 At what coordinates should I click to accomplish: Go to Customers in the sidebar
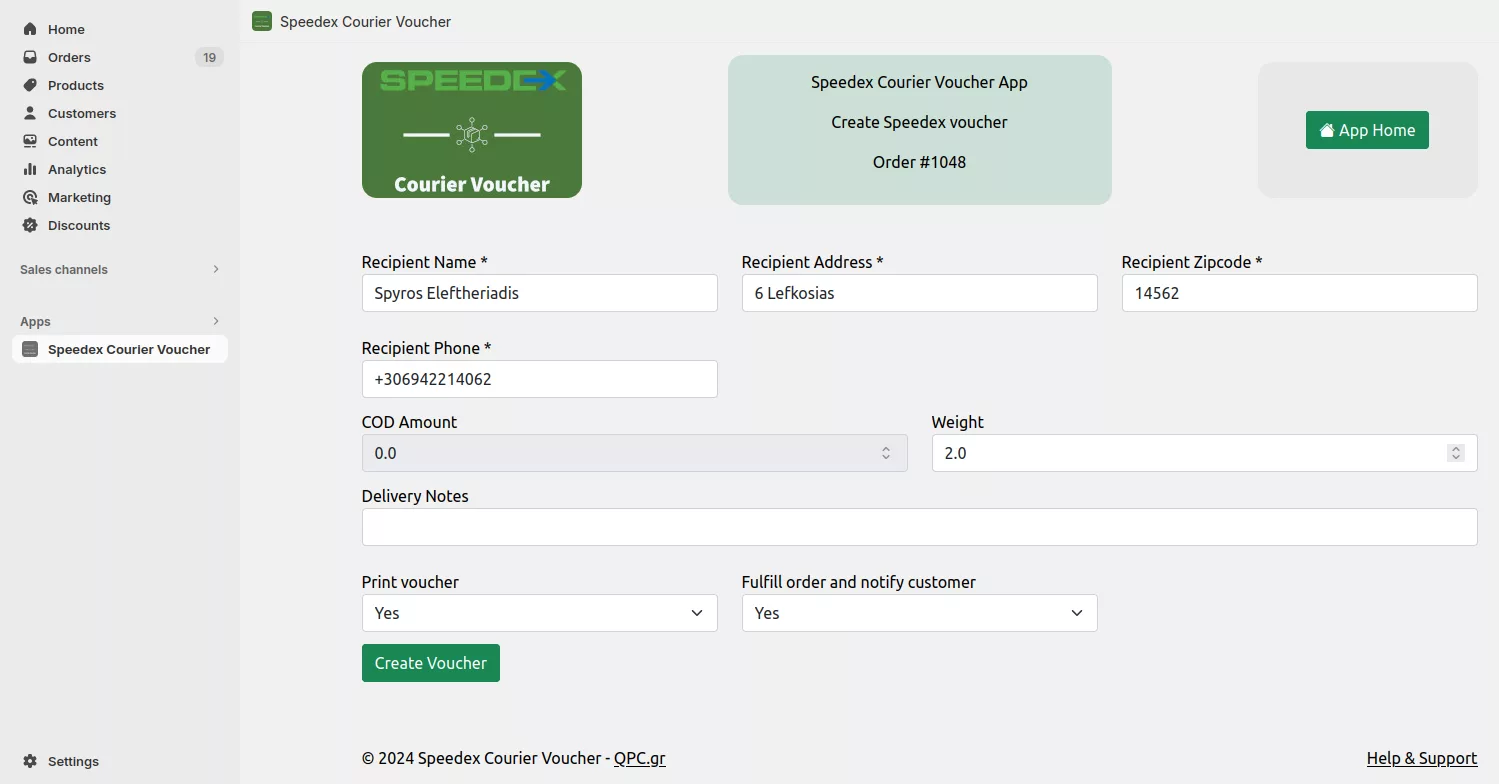pyautogui.click(x=82, y=113)
